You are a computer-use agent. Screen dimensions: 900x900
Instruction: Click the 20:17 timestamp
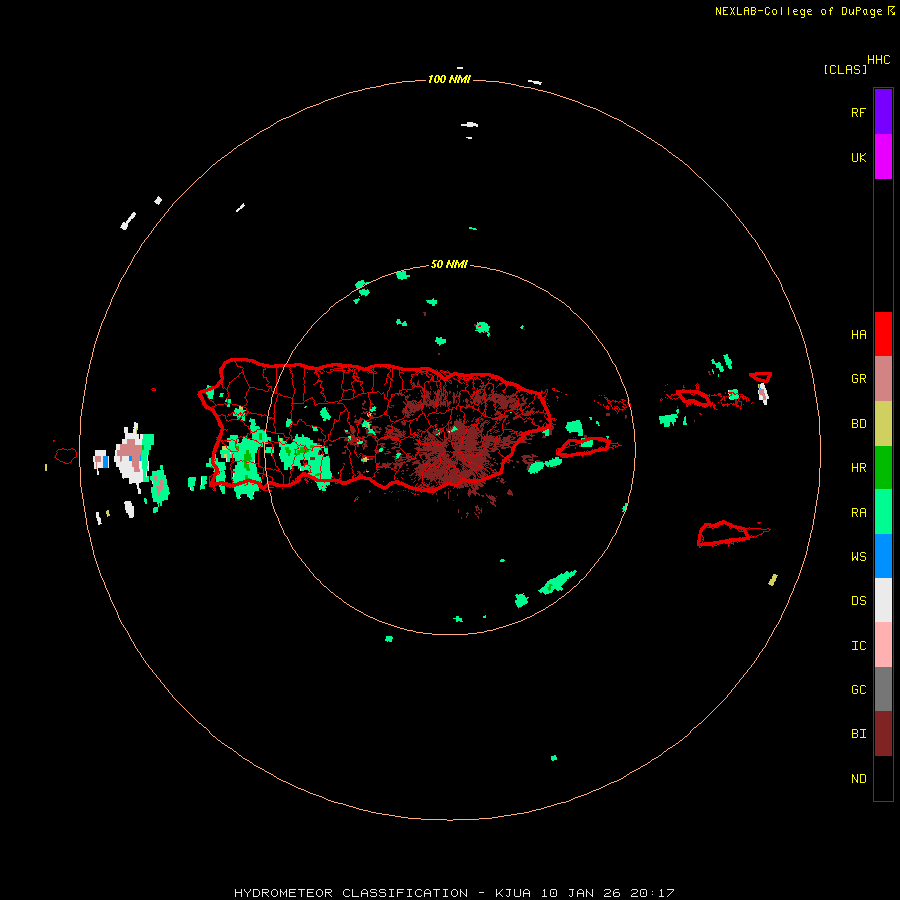click(x=652, y=893)
